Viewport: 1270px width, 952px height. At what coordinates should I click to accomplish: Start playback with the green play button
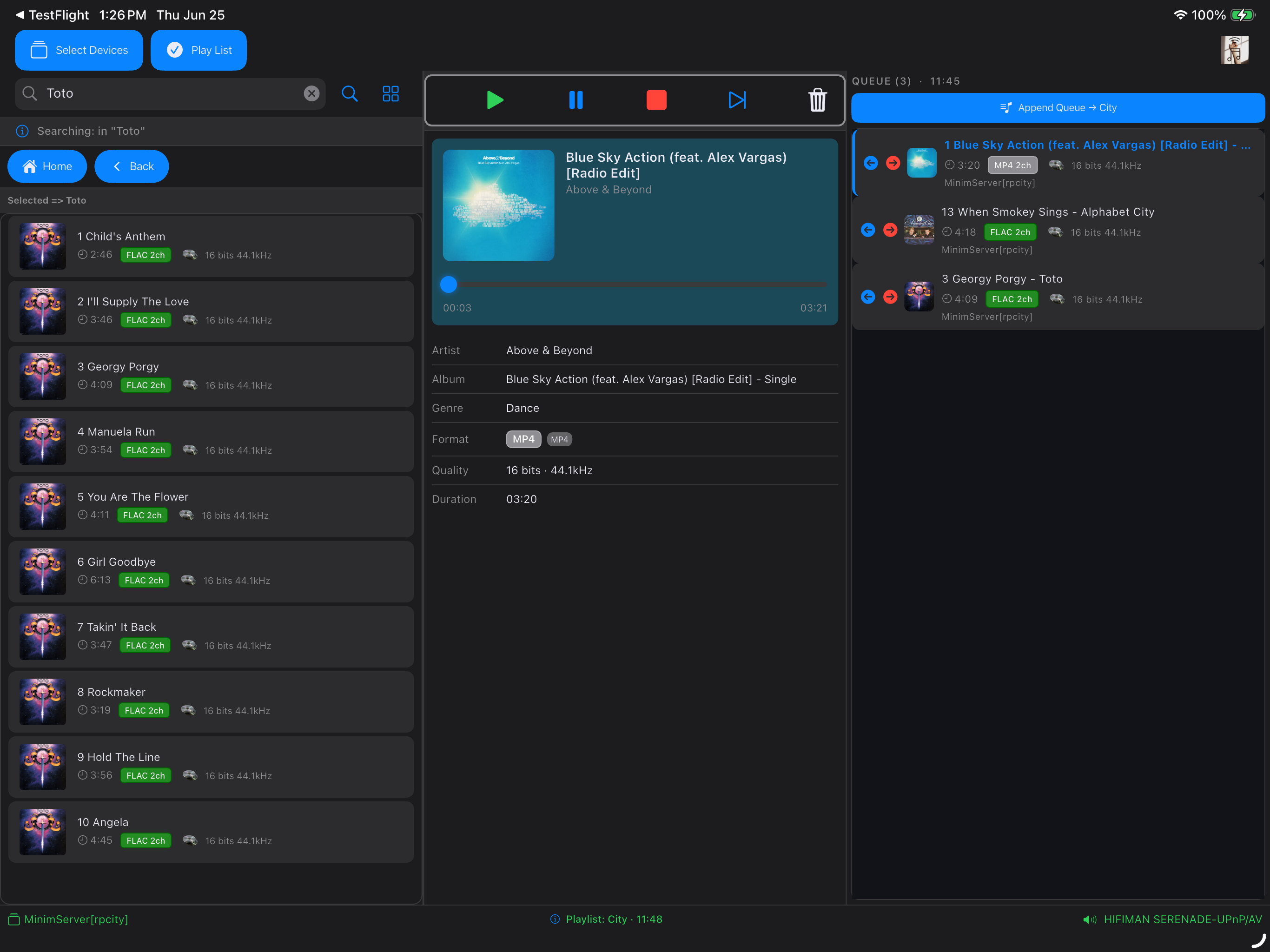[x=494, y=100]
